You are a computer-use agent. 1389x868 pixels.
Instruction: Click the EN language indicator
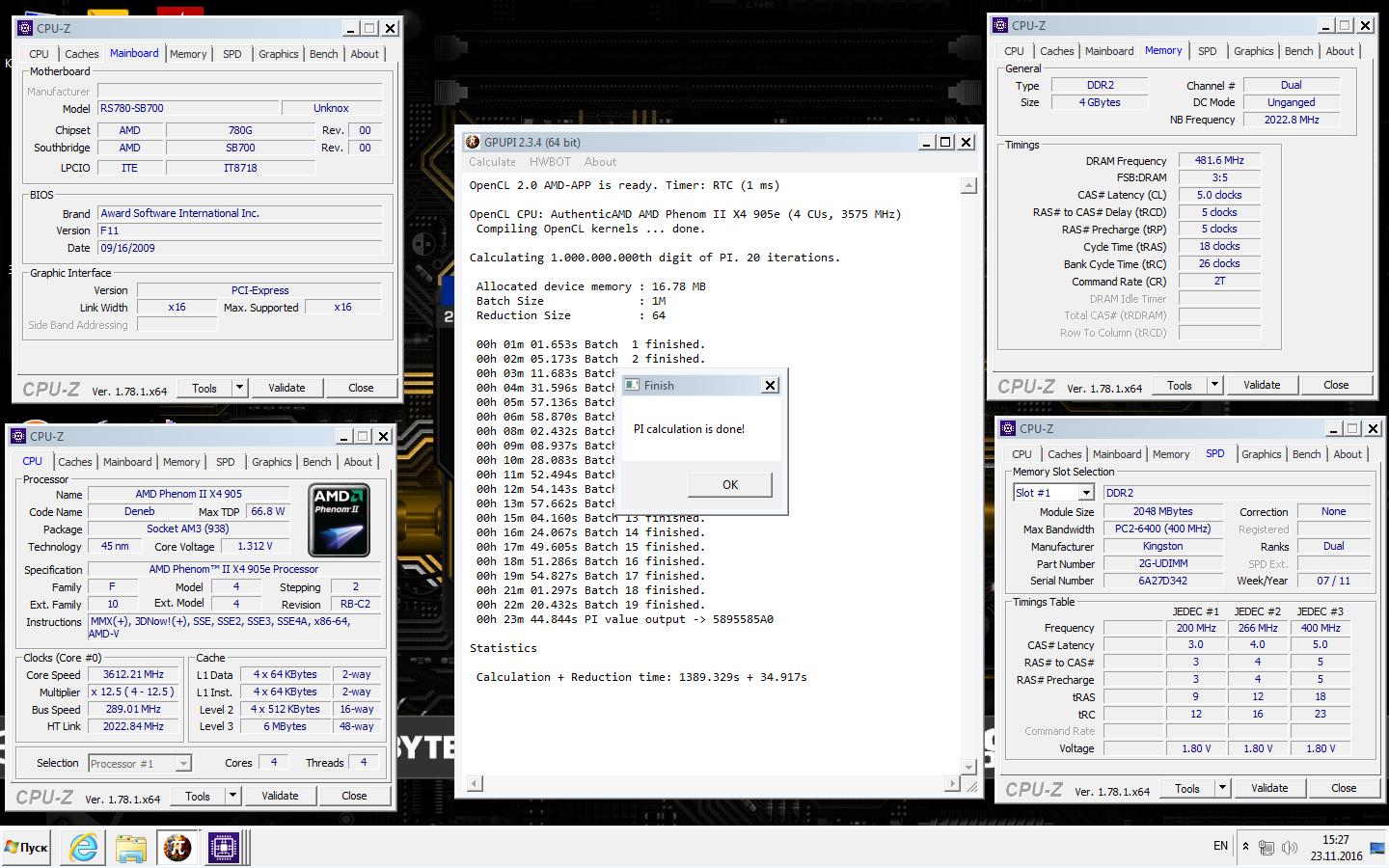(1220, 846)
